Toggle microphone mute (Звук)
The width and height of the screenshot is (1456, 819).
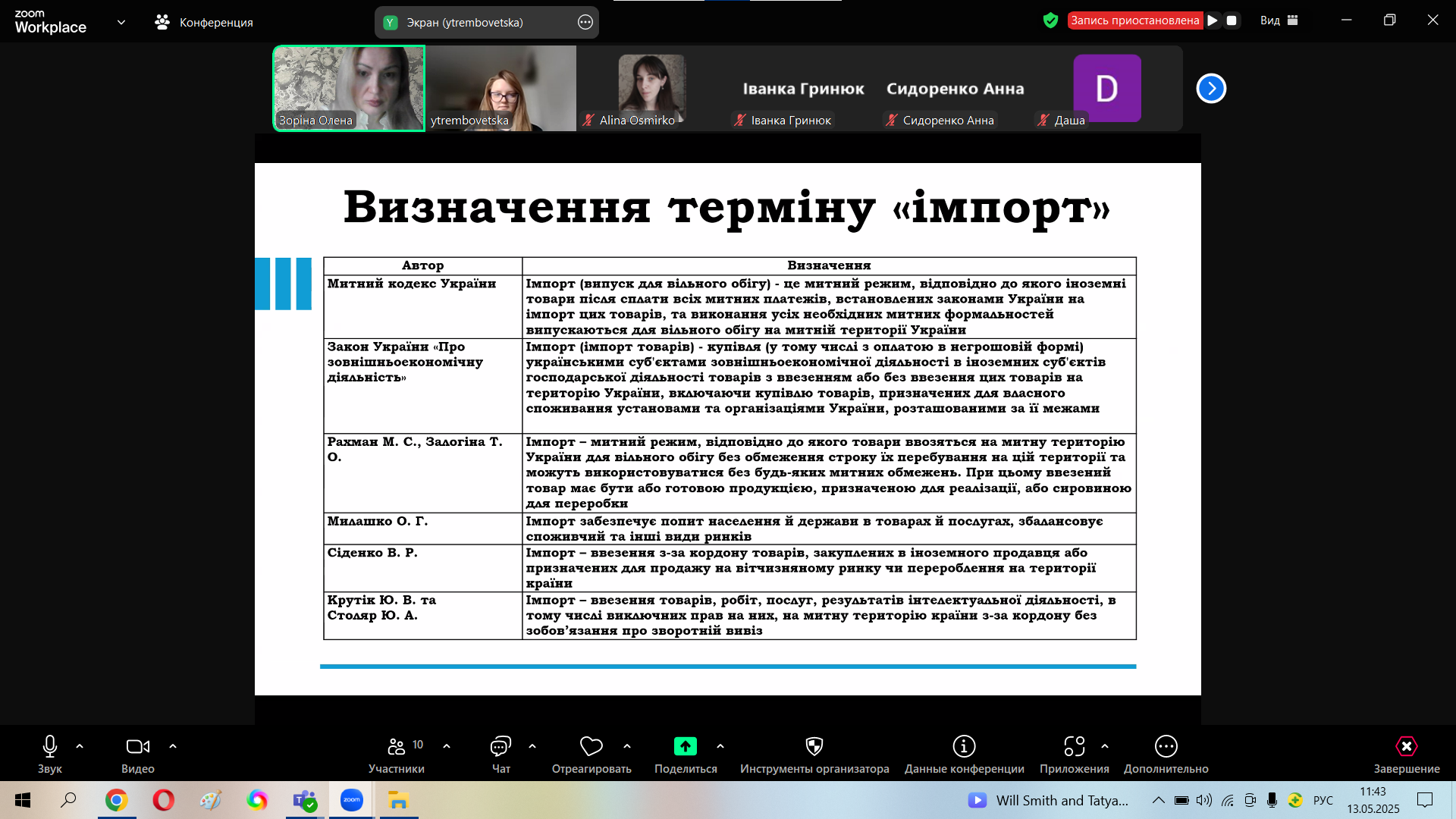point(50,747)
